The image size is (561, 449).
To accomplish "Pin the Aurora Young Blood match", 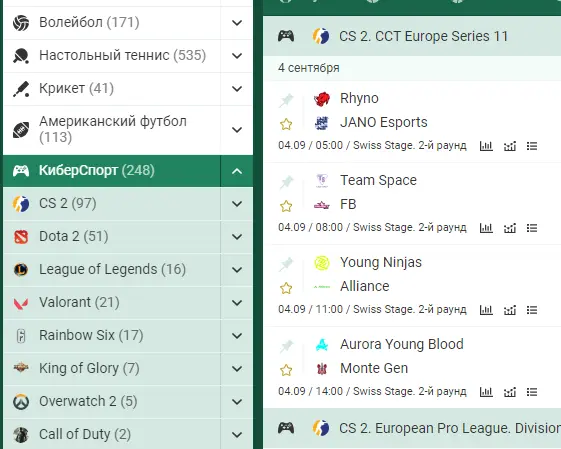I will point(286,346).
